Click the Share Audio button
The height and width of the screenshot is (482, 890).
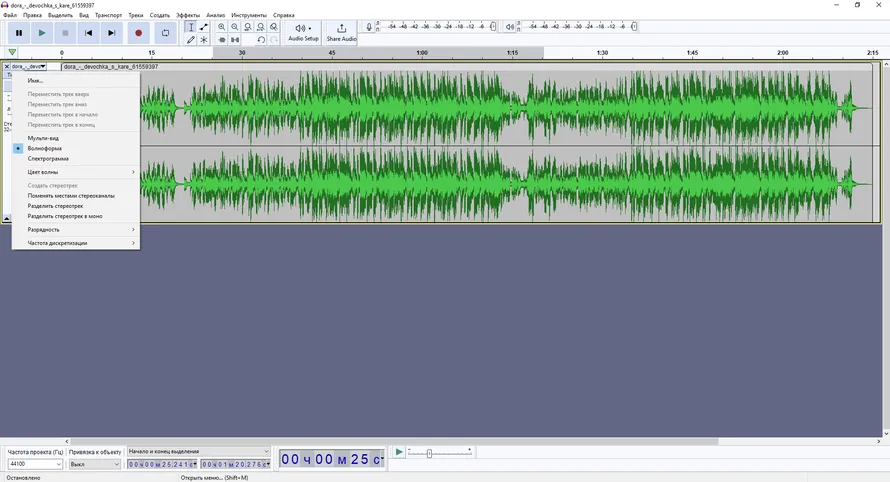341,32
